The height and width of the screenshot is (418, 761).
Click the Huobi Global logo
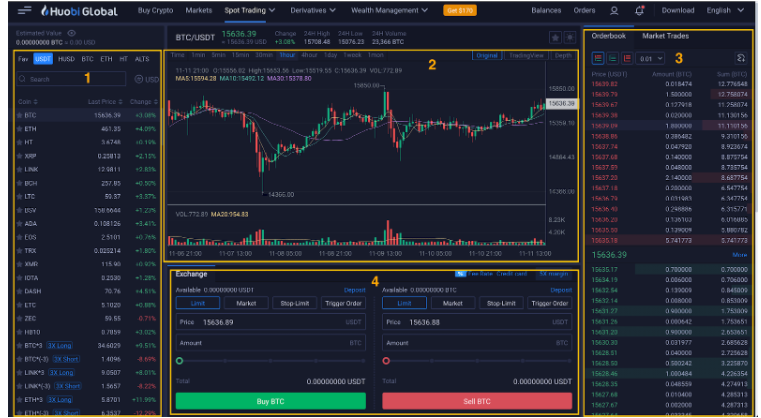tap(79, 10)
